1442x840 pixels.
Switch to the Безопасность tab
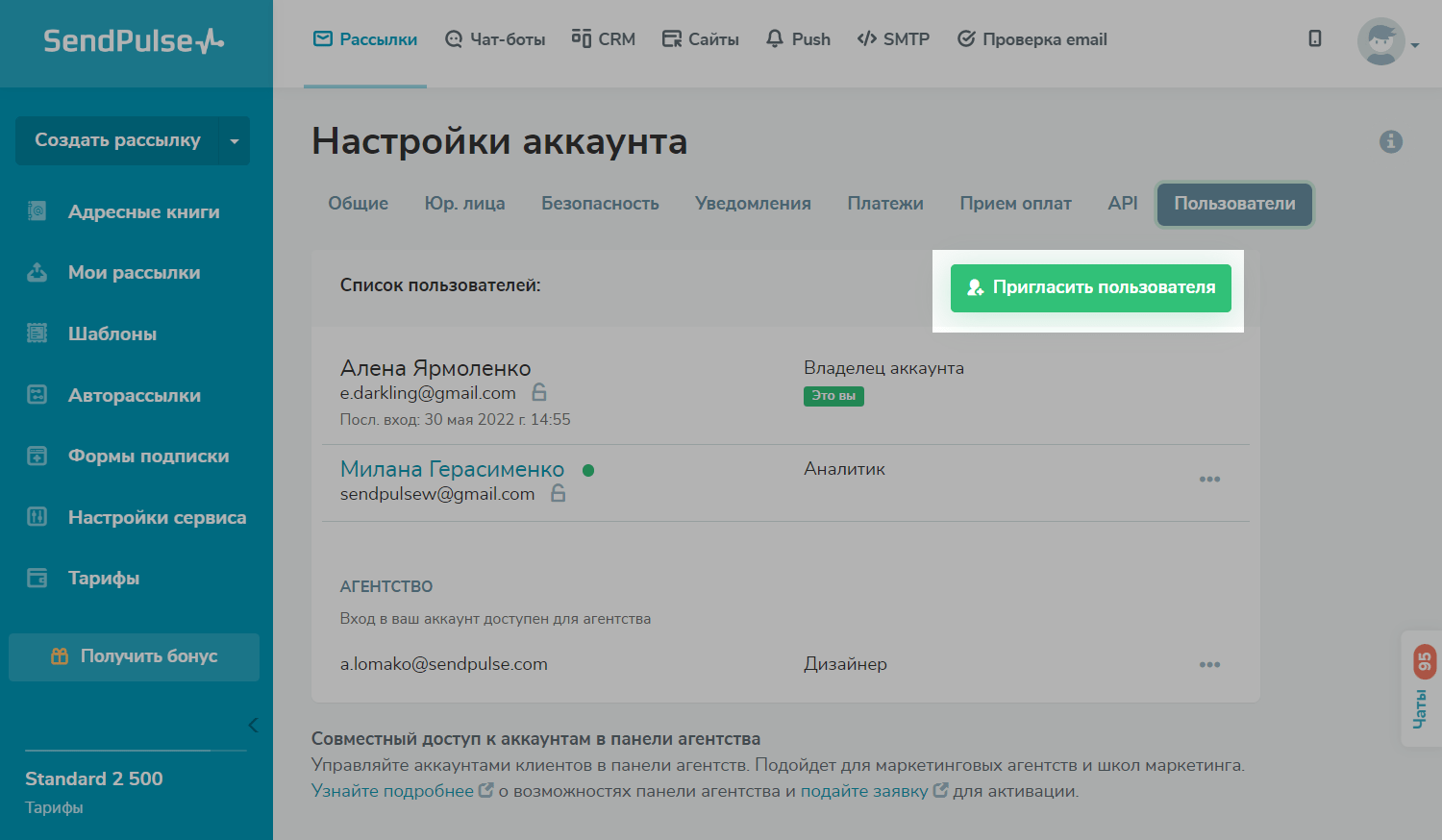pyautogui.click(x=600, y=204)
